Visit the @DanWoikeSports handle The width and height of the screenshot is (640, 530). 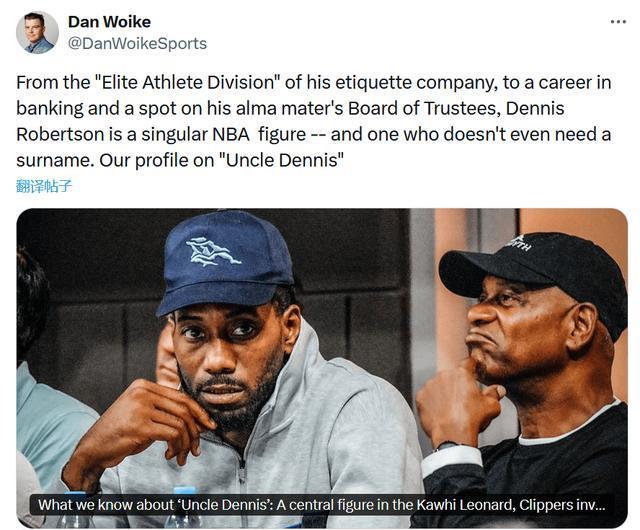point(137,43)
